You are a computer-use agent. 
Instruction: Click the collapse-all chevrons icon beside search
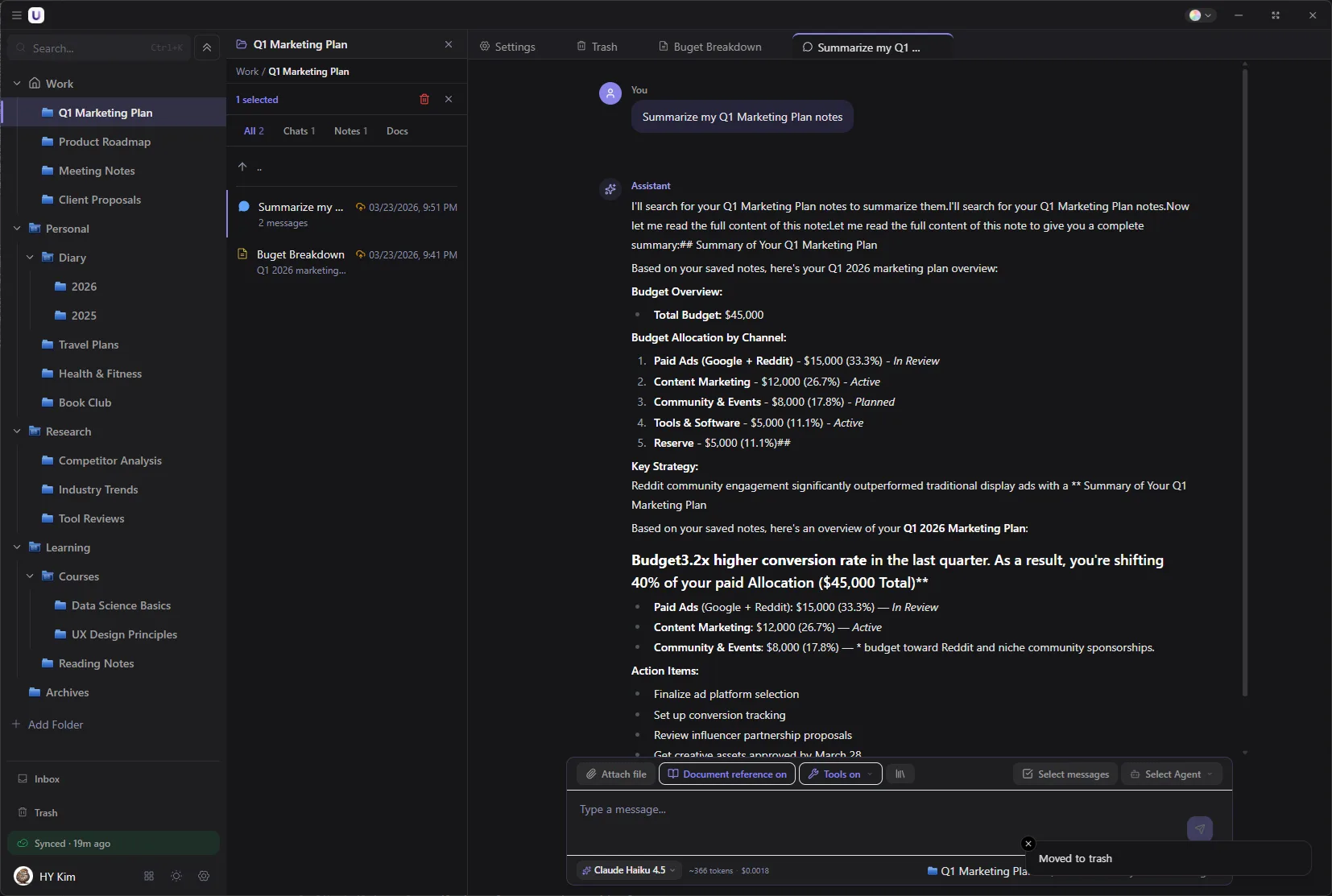pos(207,47)
